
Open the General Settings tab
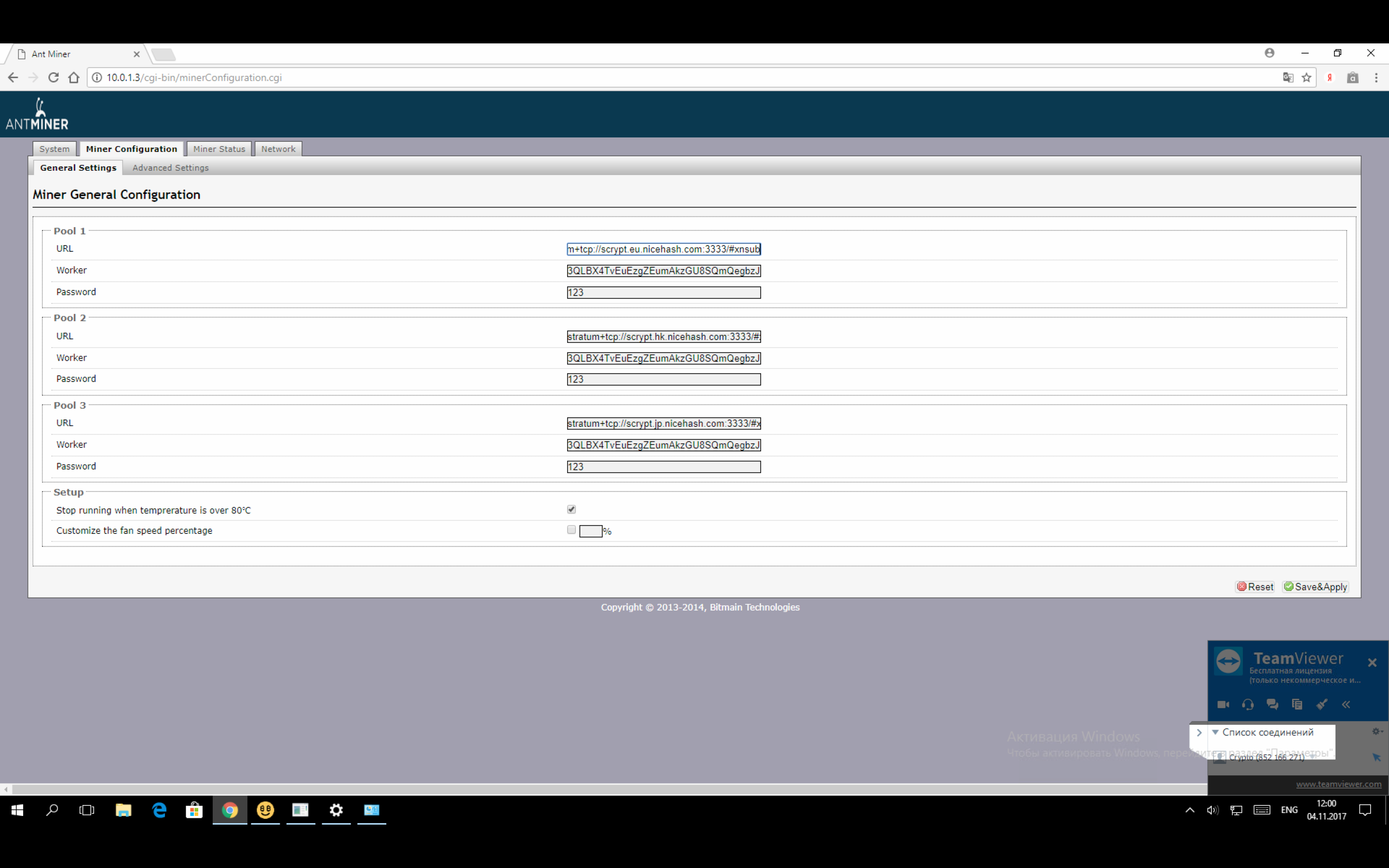[x=78, y=167]
